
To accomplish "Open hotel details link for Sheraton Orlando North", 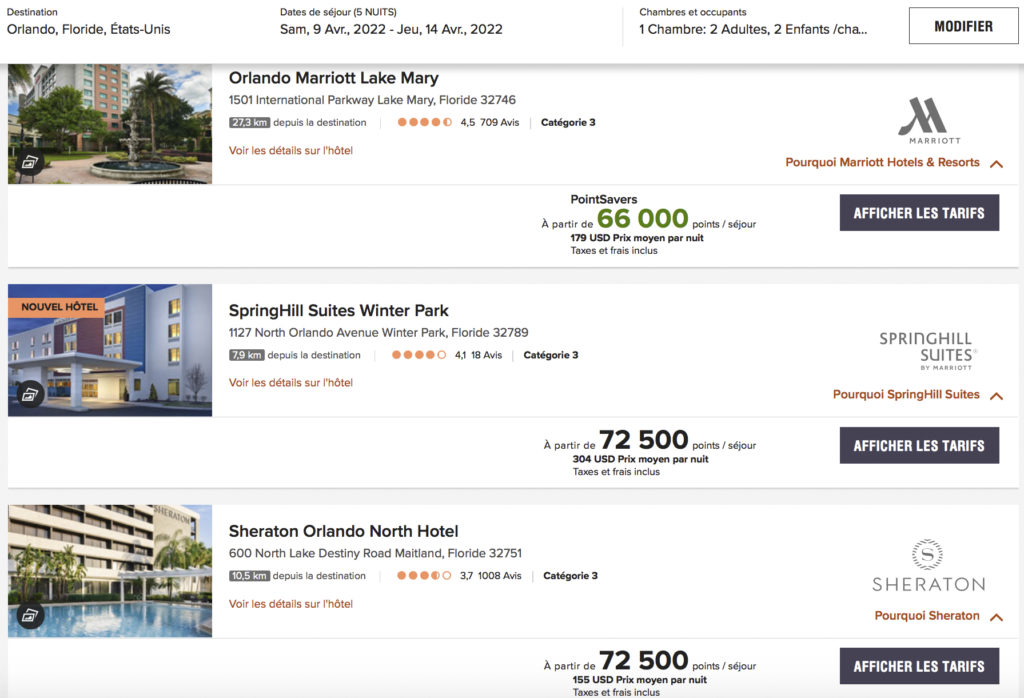I will coord(290,604).
